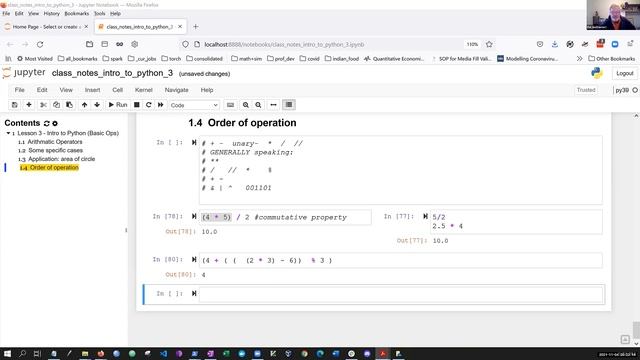Toggle the table of contents toolbar button
Screen dimensions: 640x360
(x=289, y=105)
